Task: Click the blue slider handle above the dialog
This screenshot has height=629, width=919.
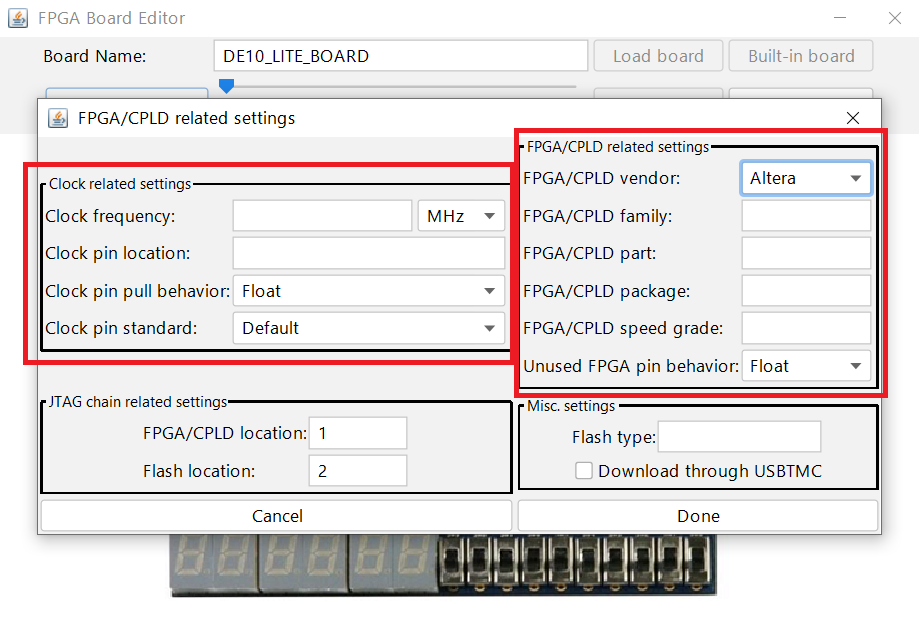Action: point(227,87)
